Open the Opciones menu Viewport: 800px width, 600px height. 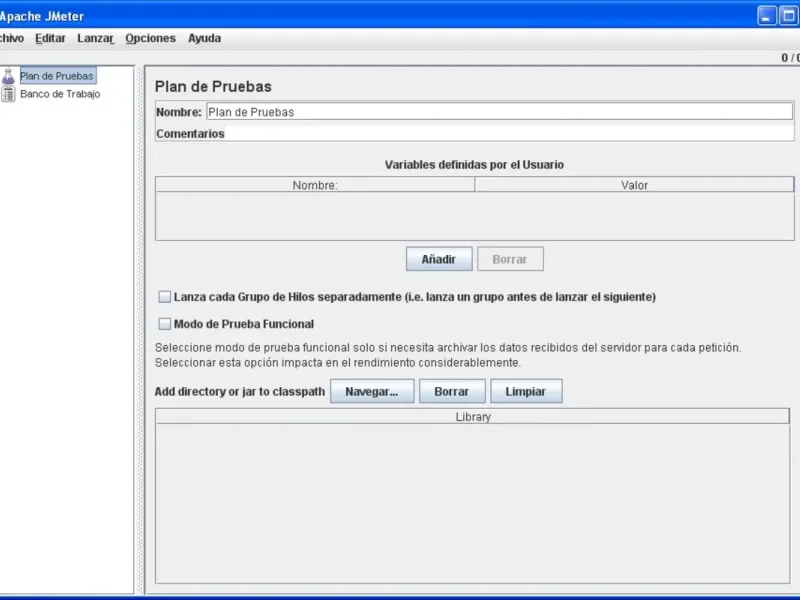point(151,38)
